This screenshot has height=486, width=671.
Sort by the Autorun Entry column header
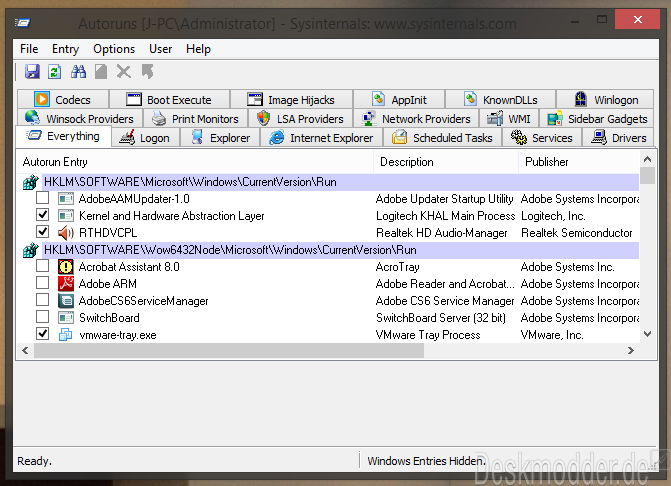195,162
